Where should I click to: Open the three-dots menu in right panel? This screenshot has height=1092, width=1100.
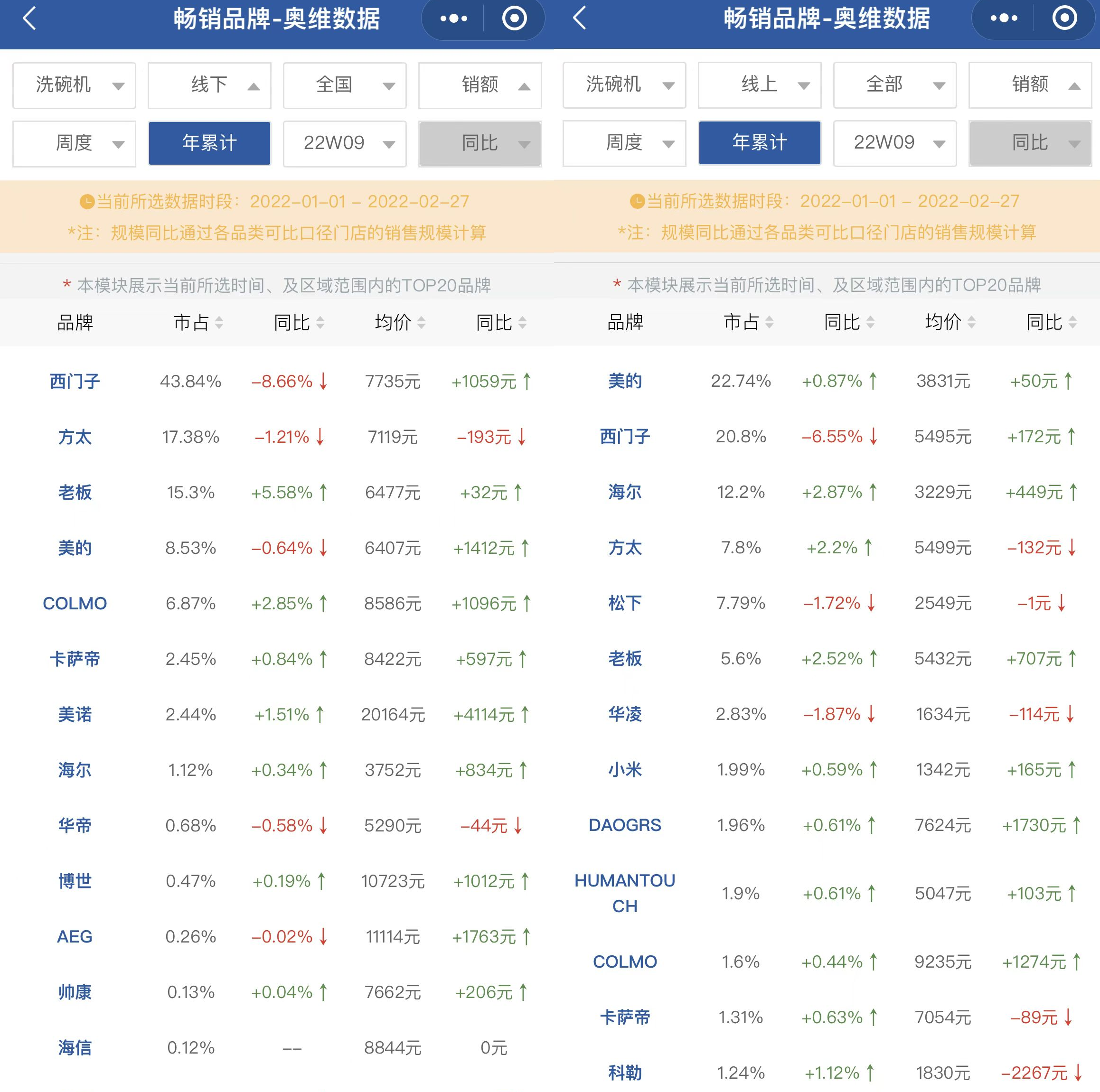(1004, 18)
